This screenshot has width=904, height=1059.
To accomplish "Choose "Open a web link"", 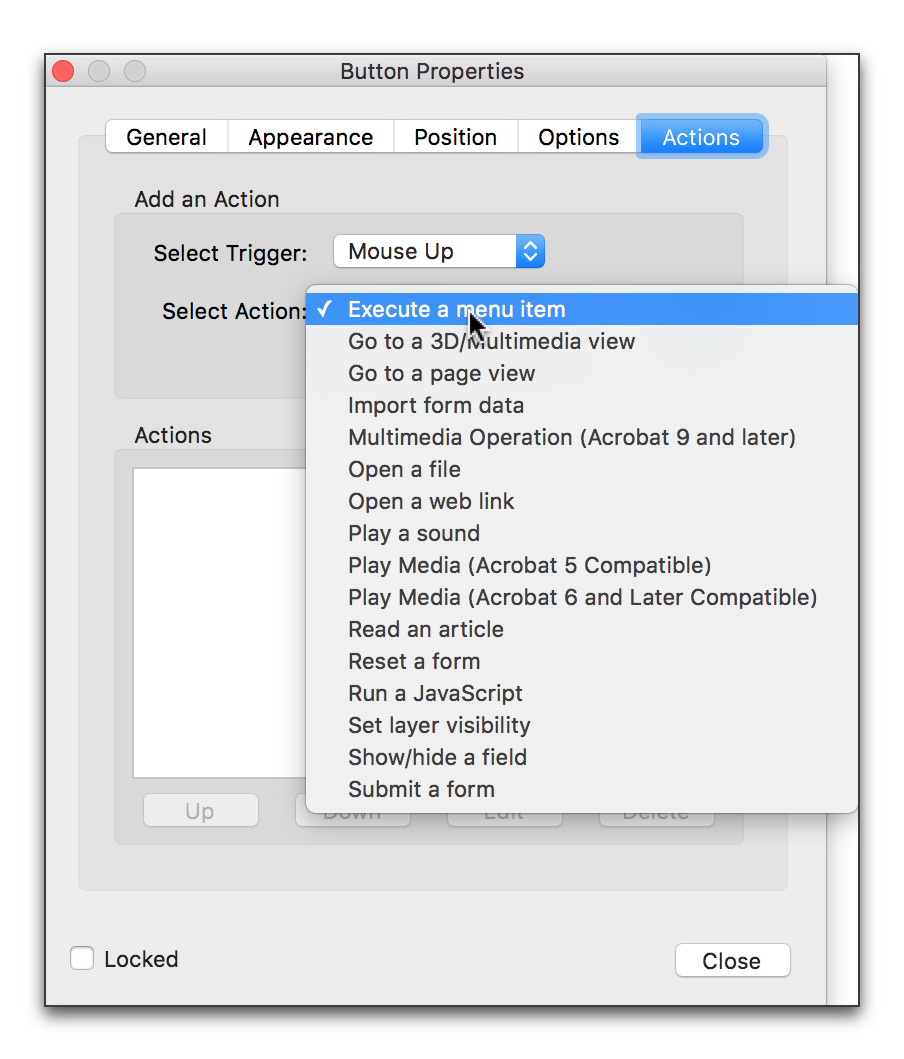I will (x=430, y=501).
